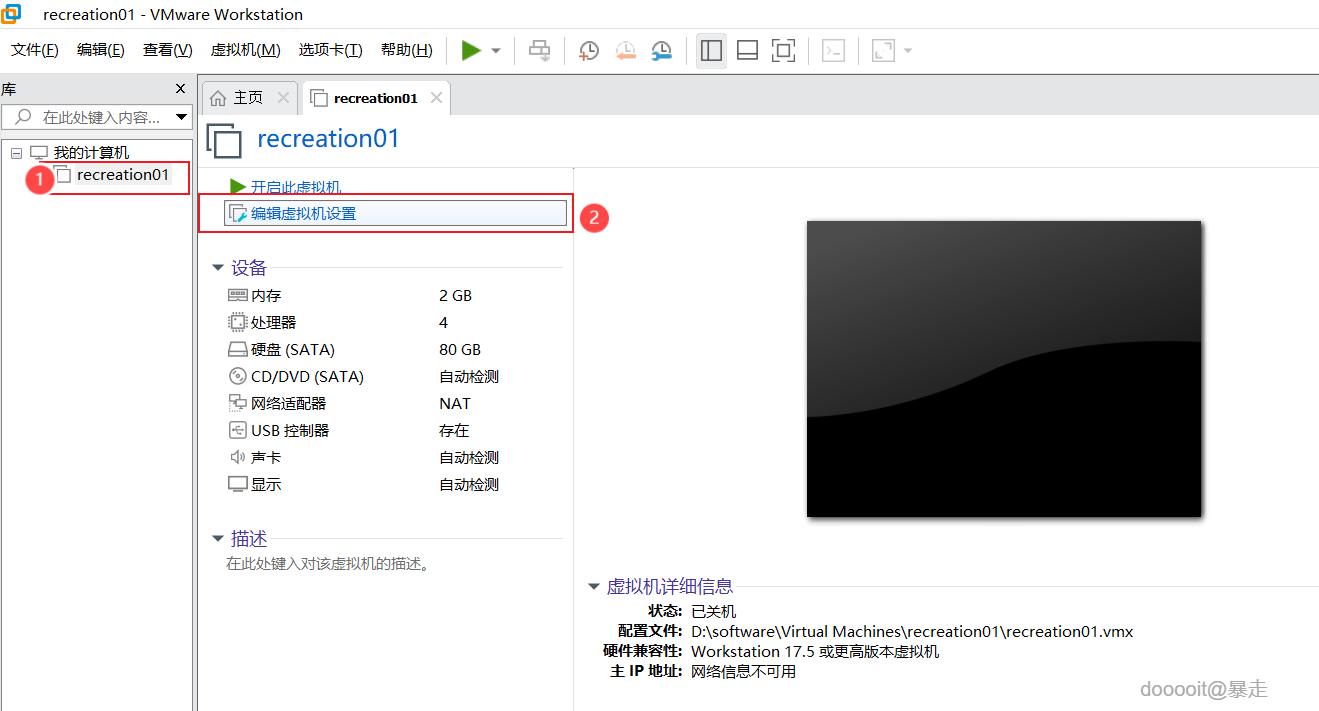Click the virtual machine screen preview

tap(1004, 369)
